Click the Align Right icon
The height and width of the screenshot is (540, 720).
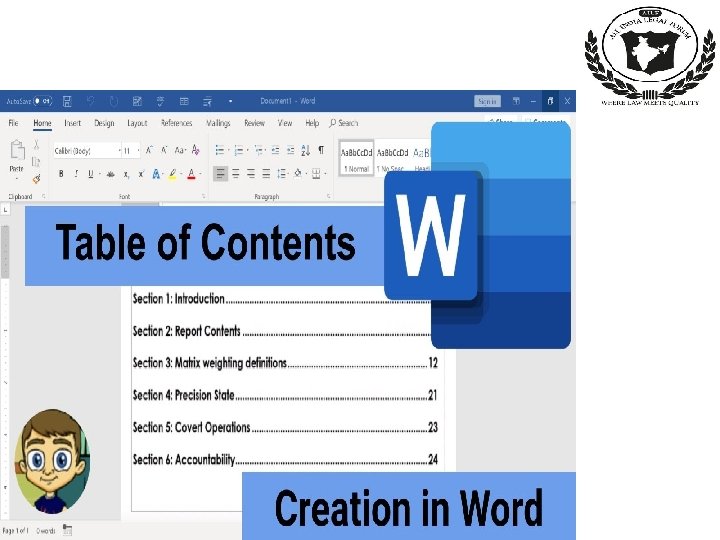(251, 174)
